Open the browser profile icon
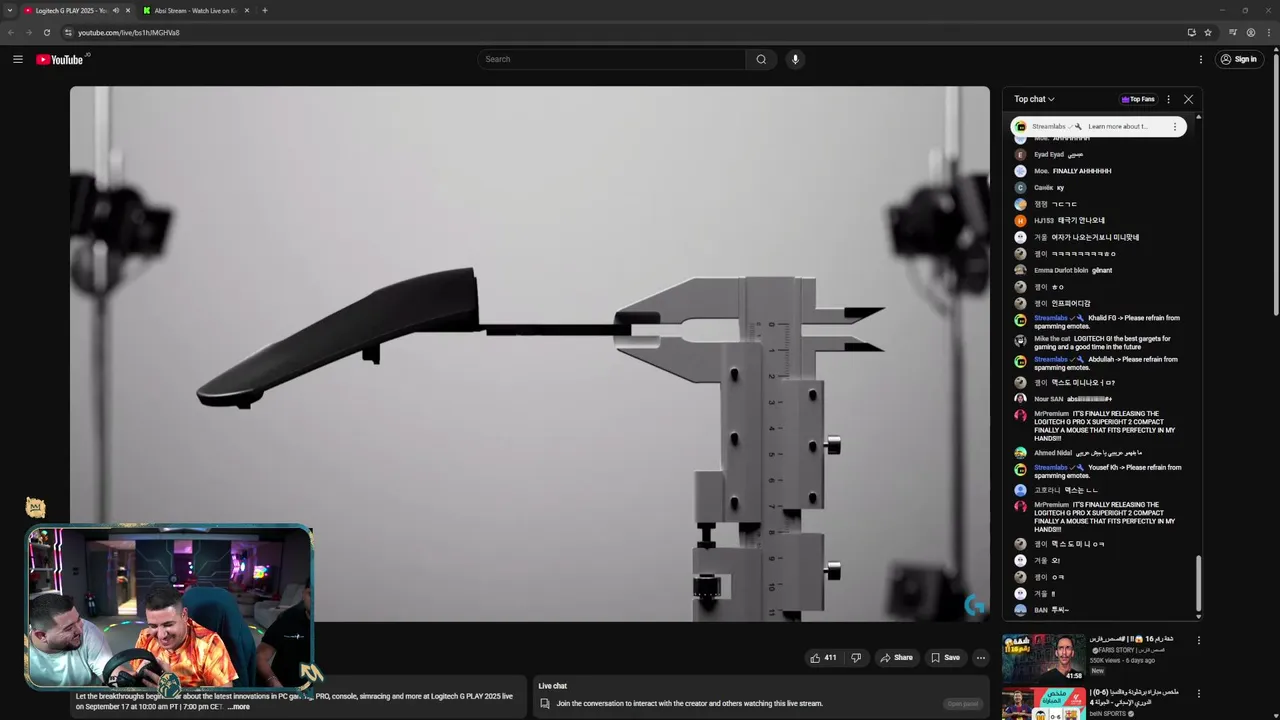Screen dimensions: 1280x720 [1251, 32]
